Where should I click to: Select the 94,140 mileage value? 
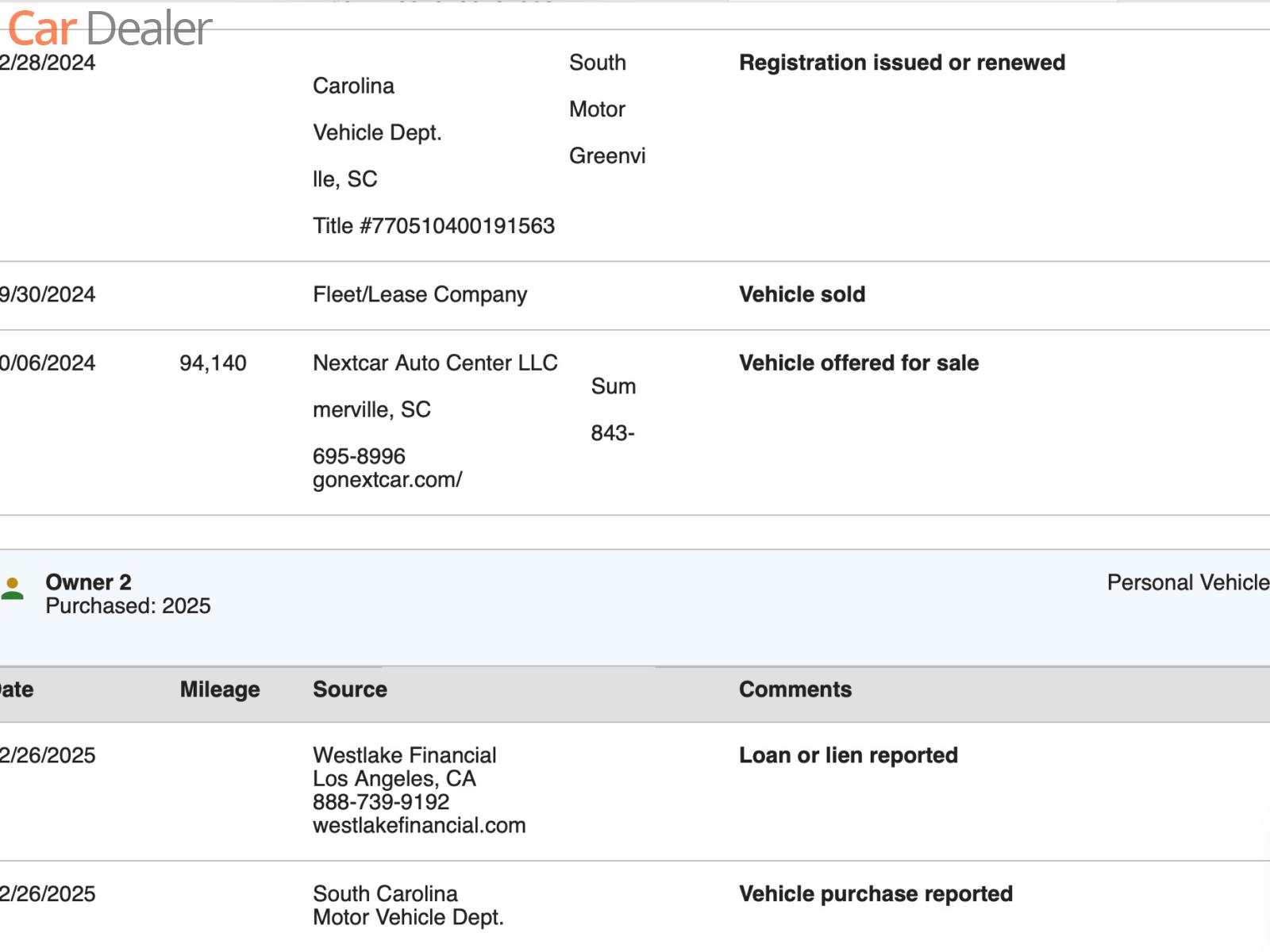[x=213, y=363]
